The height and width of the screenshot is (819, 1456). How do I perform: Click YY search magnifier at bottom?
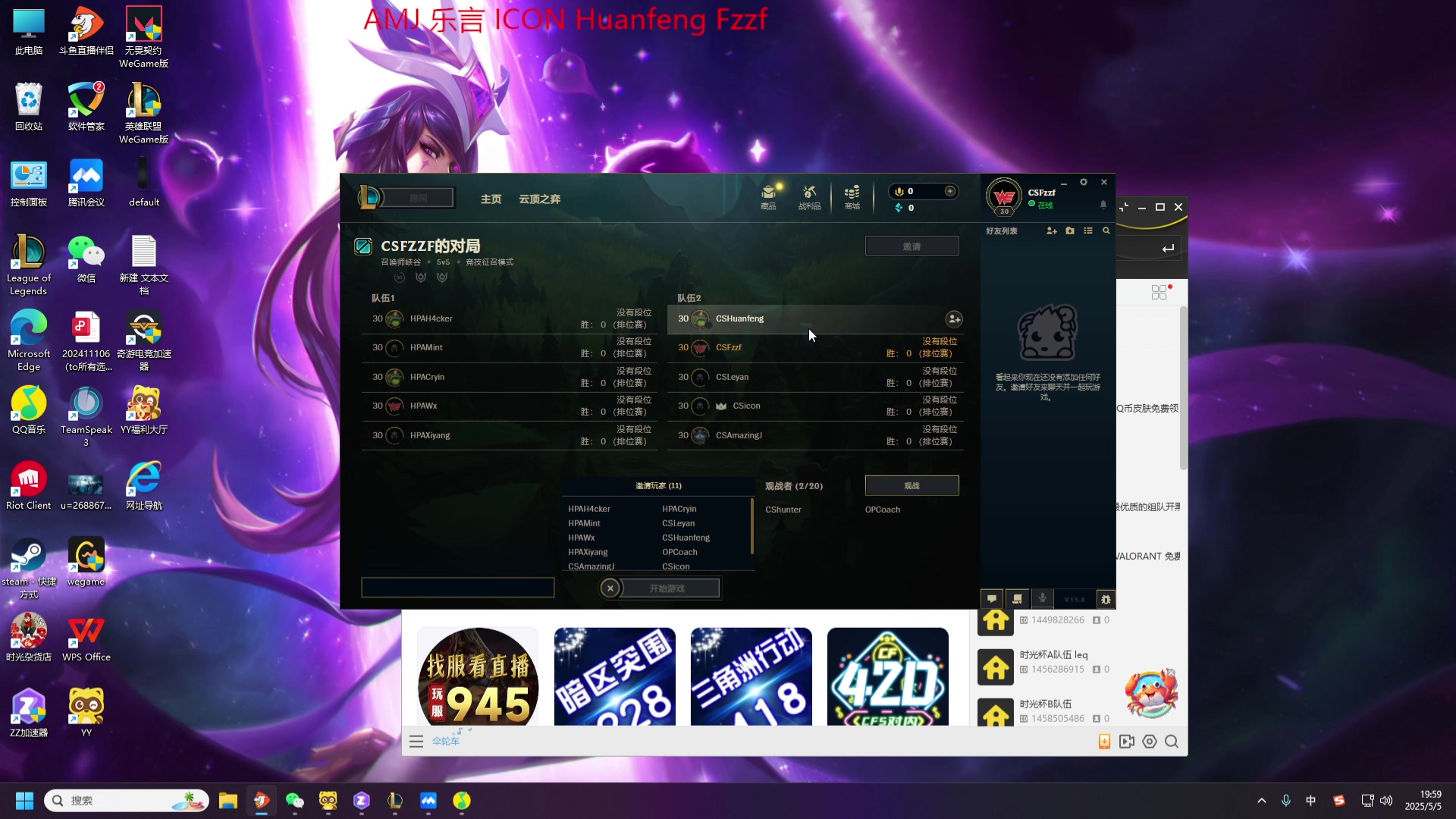click(1172, 742)
